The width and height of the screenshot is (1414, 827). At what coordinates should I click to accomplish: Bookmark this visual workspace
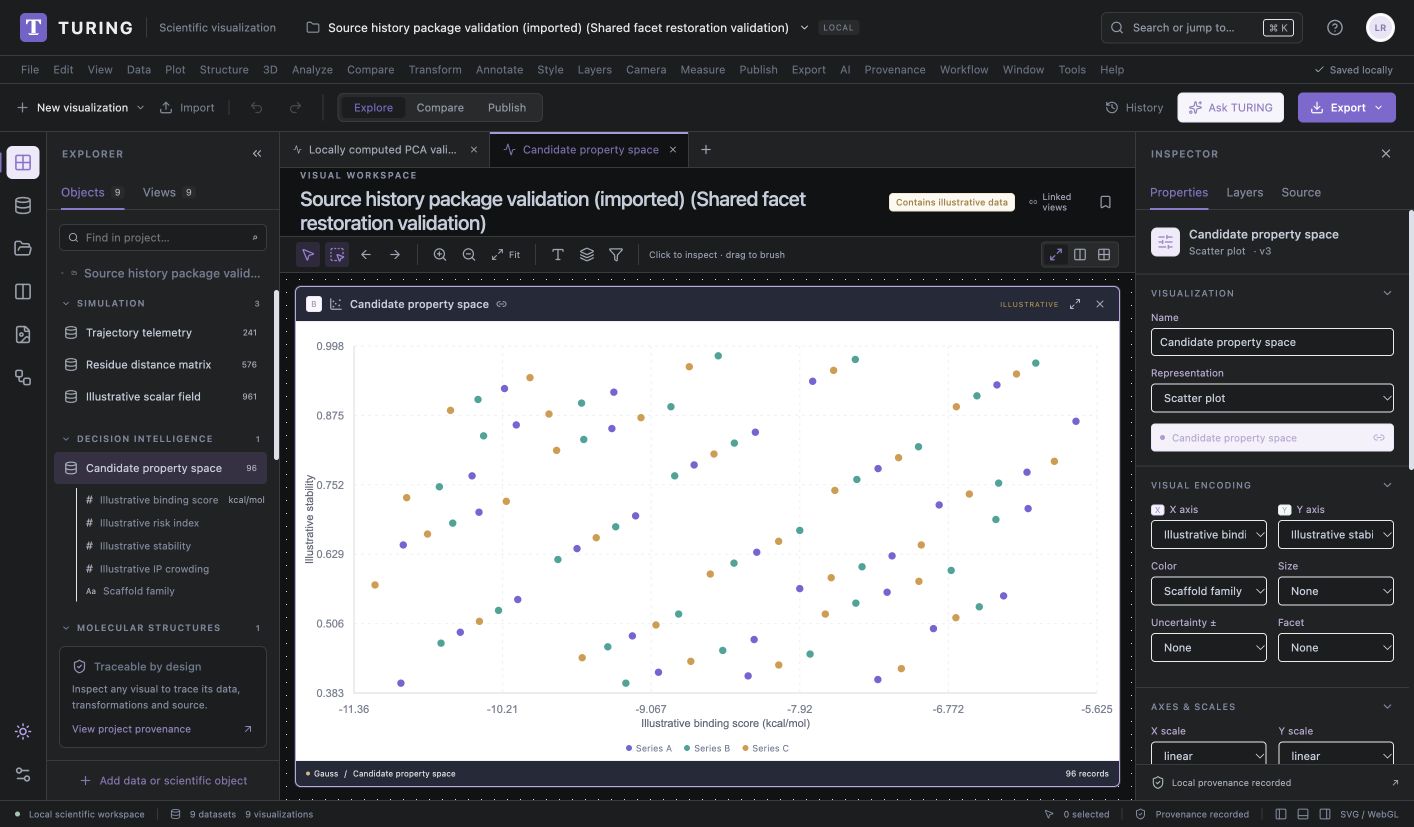click(x=1105, y=202)
